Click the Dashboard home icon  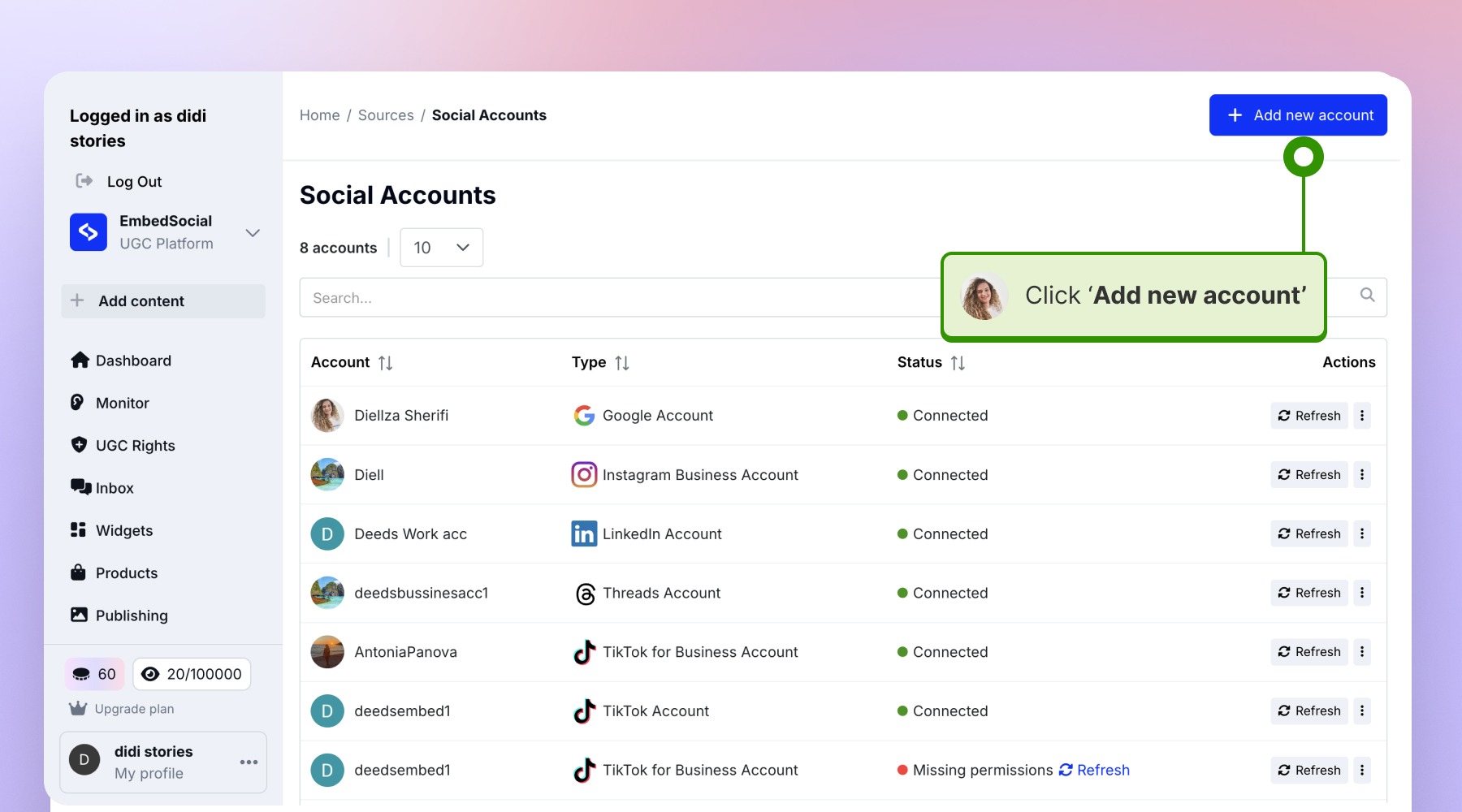[x=80, y=360]
